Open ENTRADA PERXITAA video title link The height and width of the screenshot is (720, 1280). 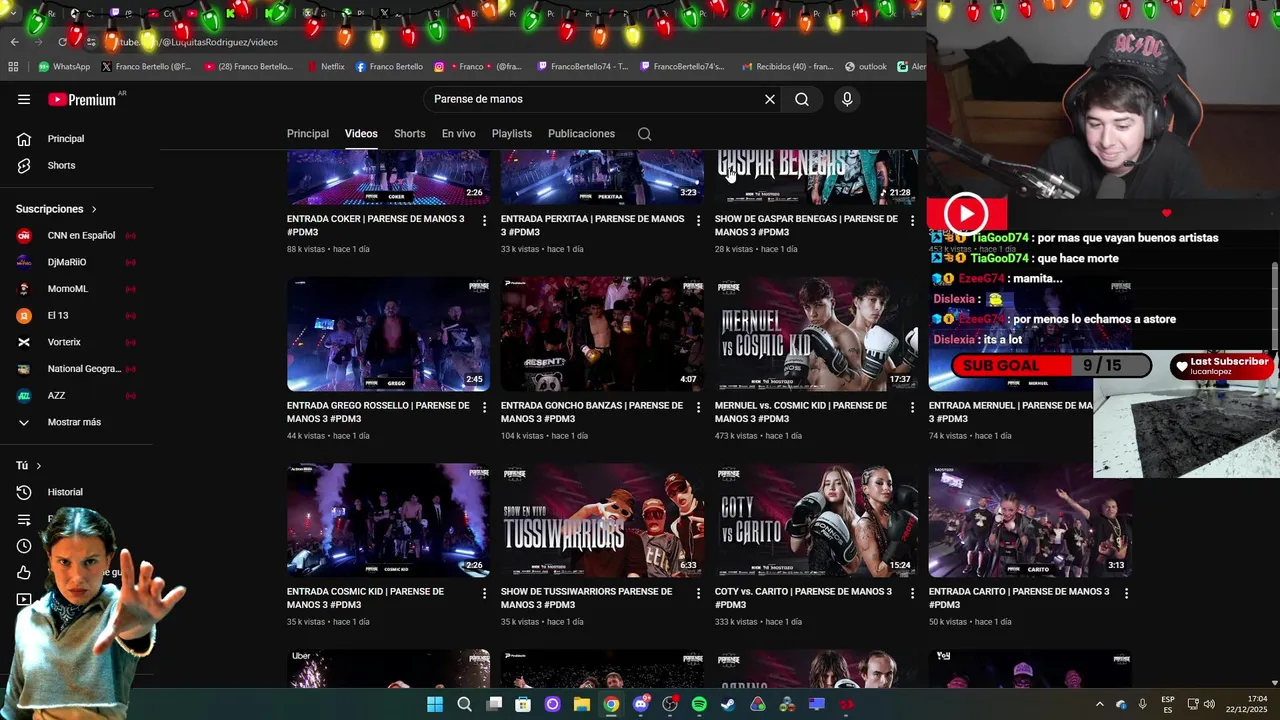[592, 225]
